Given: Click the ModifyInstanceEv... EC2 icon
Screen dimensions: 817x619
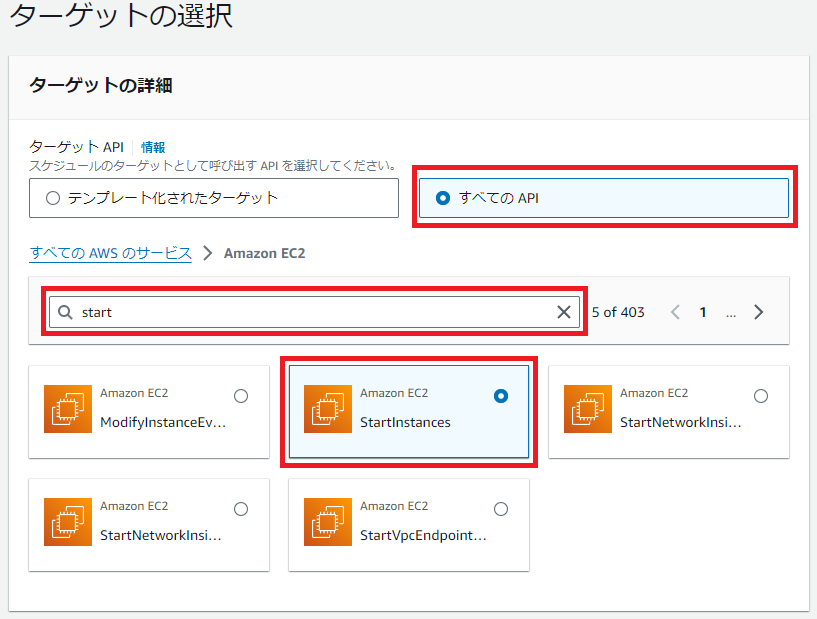Looking at the screenshot, I should (68, 409).
